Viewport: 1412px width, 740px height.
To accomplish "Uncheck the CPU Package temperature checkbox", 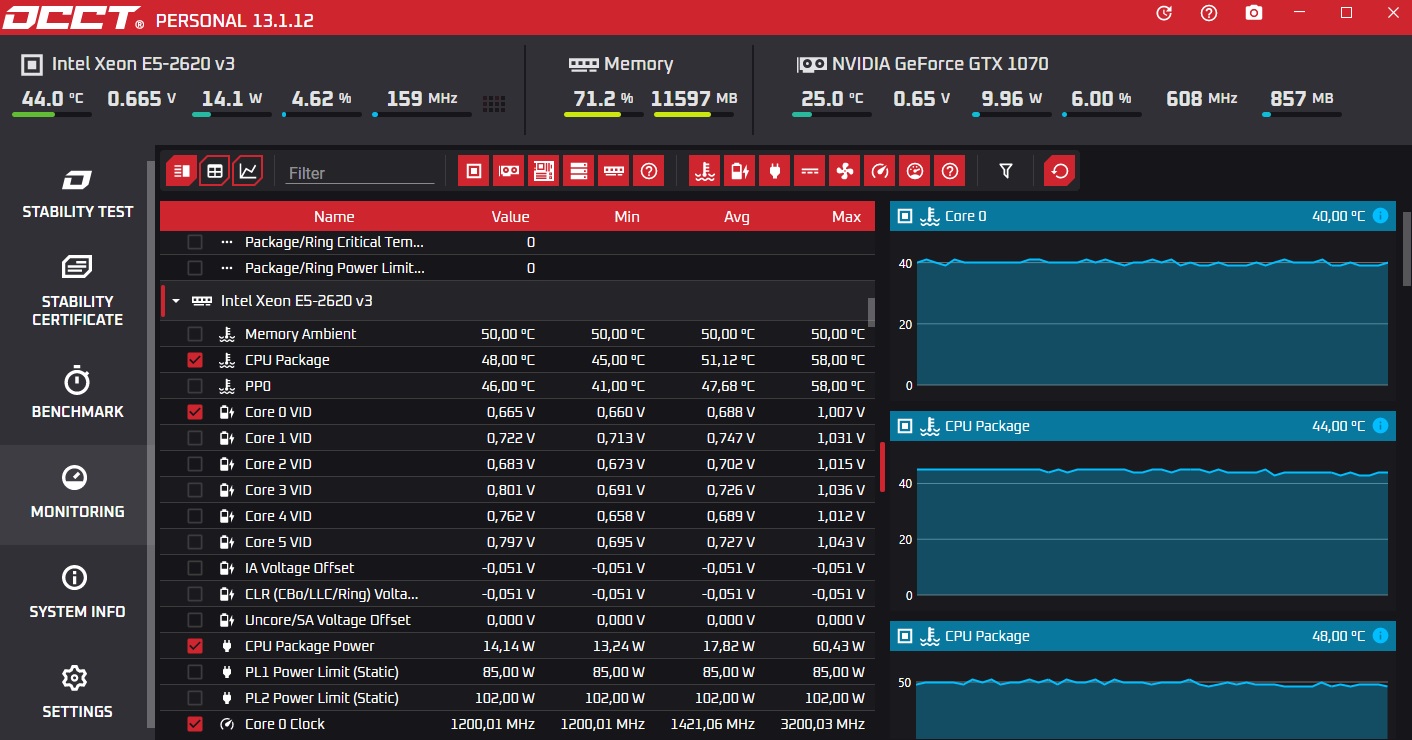I will [x=195, y=360].
